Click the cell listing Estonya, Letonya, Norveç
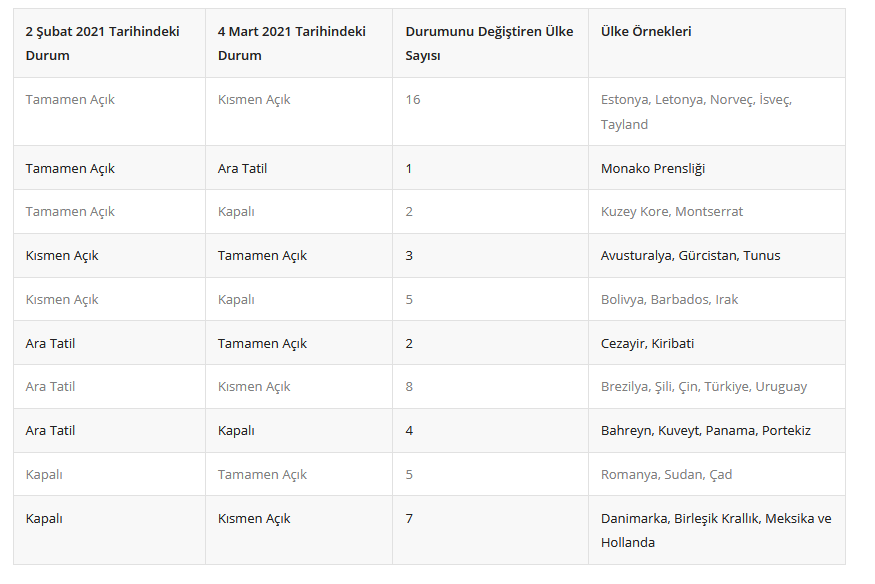 [x=696, y=112]
